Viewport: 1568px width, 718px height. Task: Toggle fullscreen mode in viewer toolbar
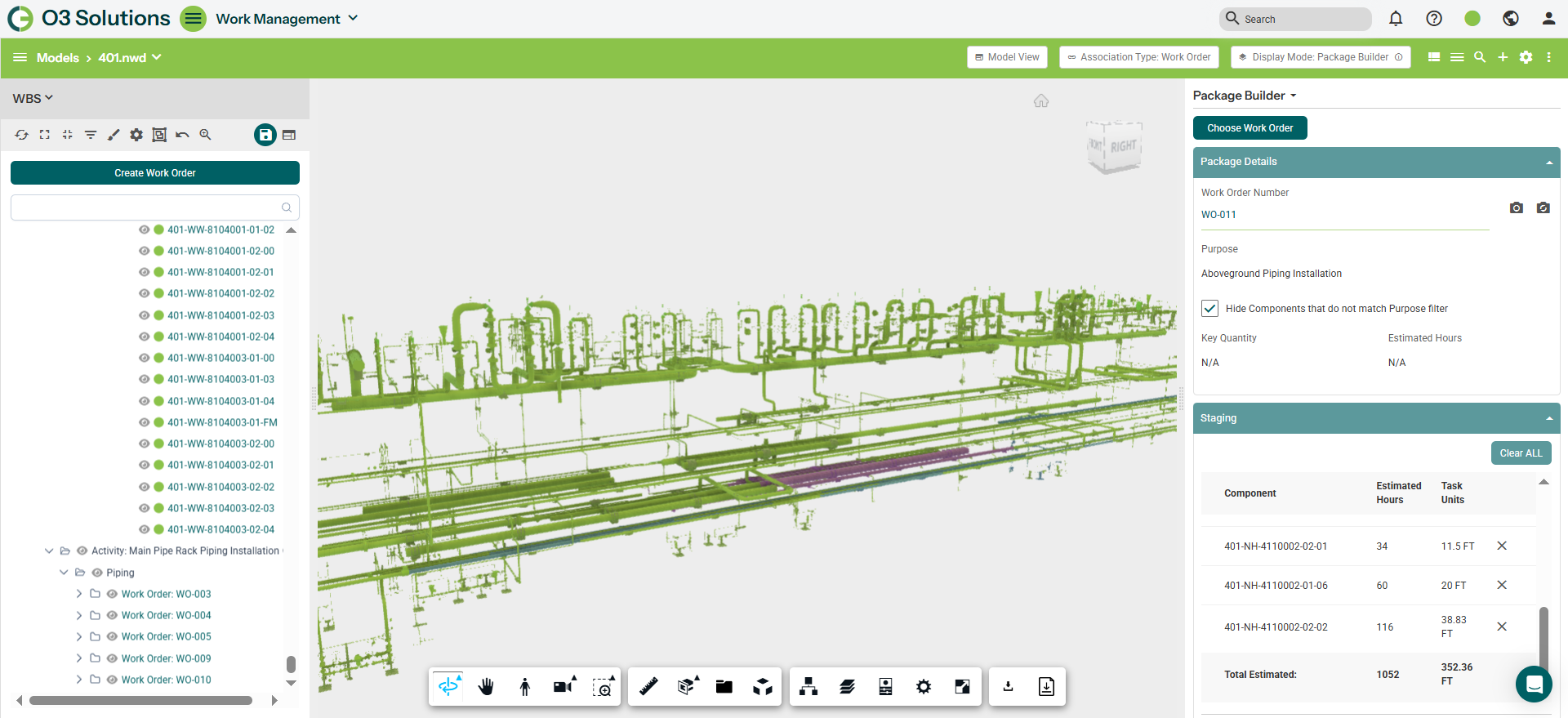point(963,687)
